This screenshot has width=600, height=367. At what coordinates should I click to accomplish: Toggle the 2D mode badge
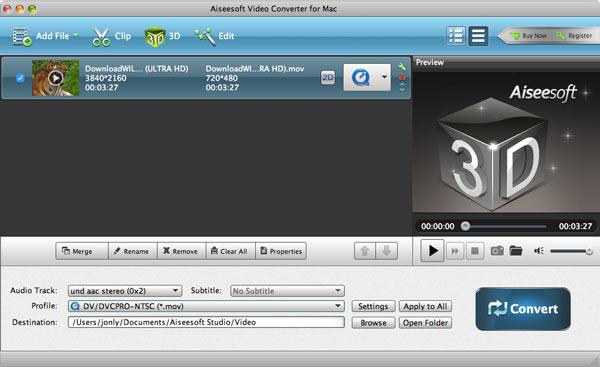tap(328, 78)
